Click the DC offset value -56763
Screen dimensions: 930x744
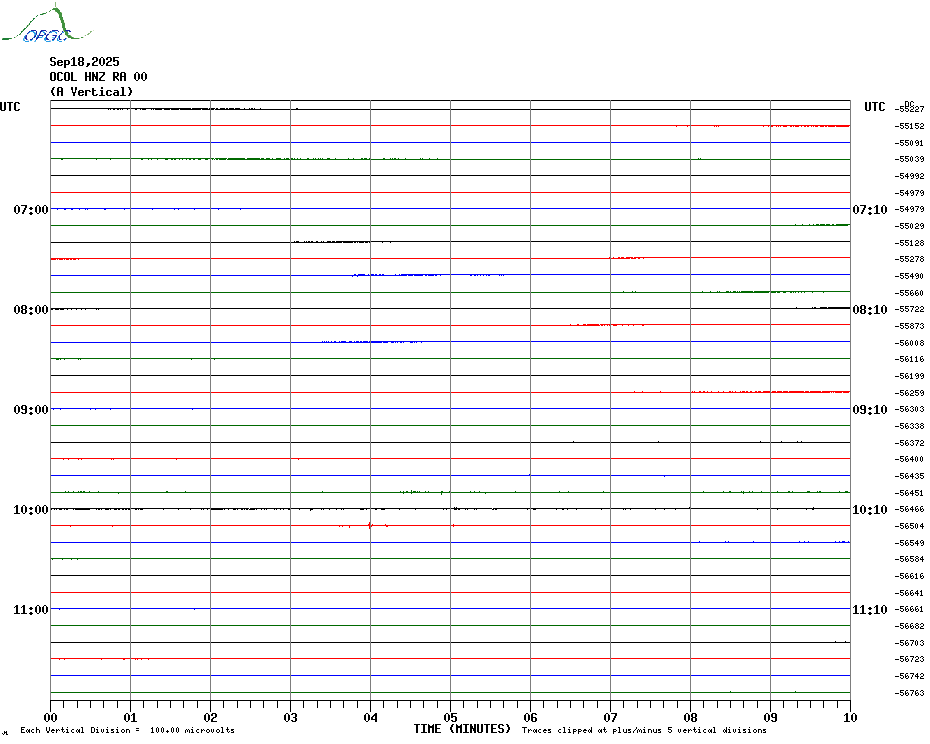[x=910, y=693]
